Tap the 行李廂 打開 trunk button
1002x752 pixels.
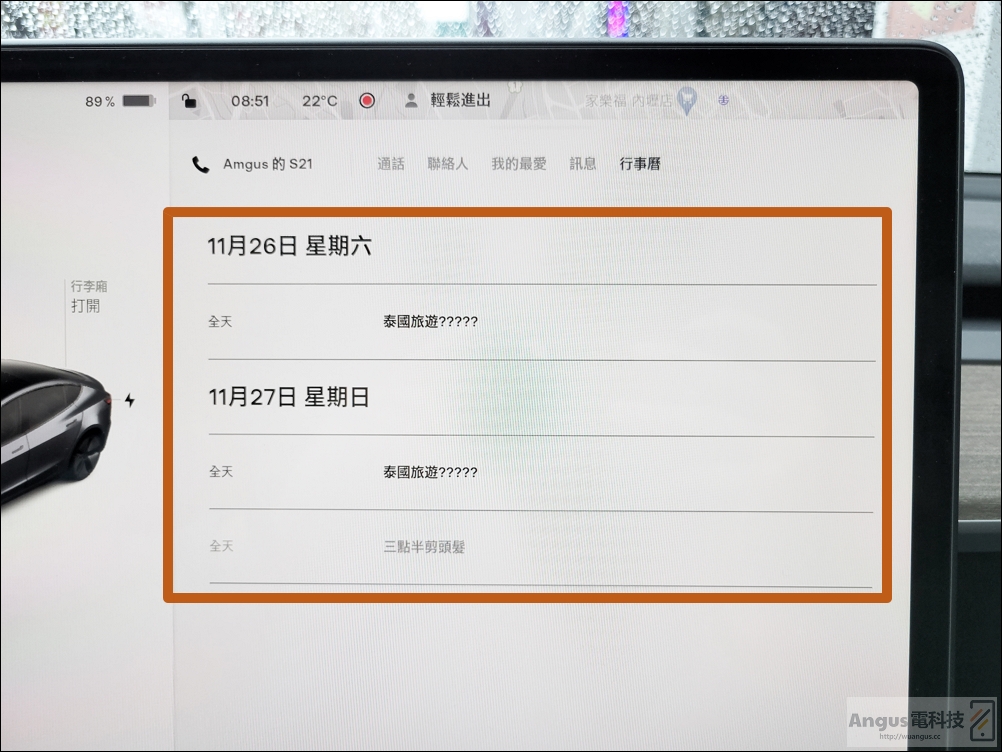(88, 296)
